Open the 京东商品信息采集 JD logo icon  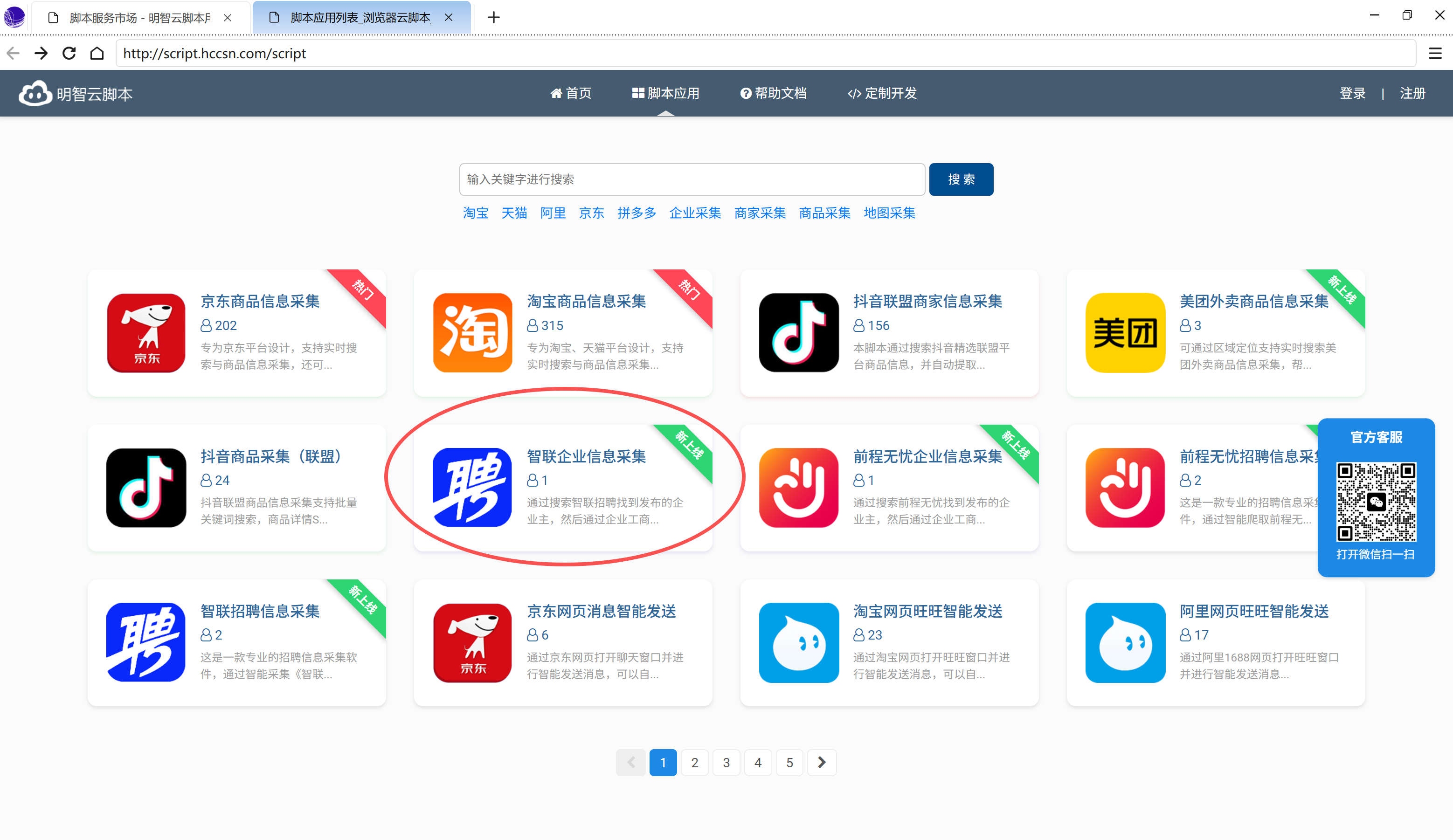coord(146,333)
